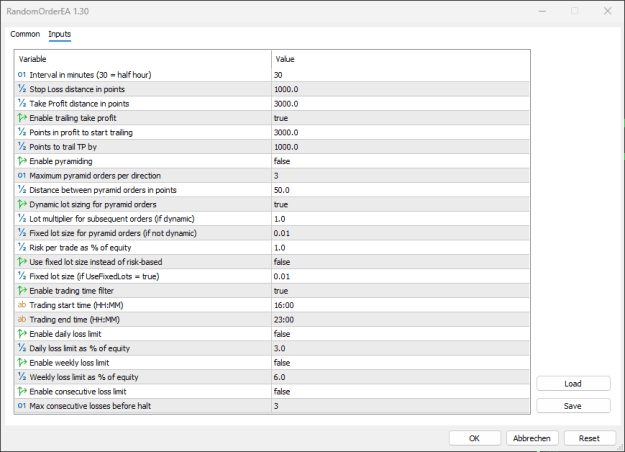Click the integer icon beside Interval in minutes
The image size is (625, 452).
tap(22, 75)
